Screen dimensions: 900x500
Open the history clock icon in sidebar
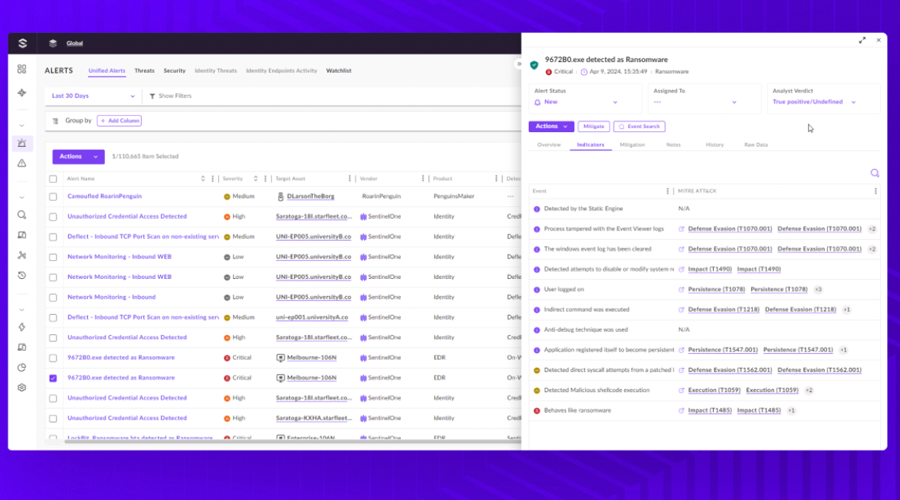pyautogui.click(x=22, y=275)
